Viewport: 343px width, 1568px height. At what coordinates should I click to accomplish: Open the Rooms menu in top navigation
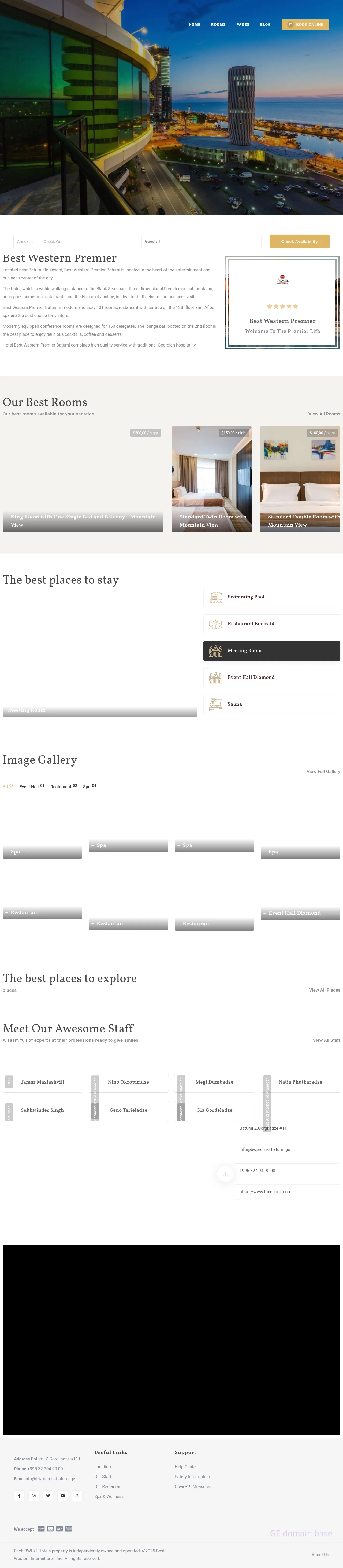pos(218,25)
